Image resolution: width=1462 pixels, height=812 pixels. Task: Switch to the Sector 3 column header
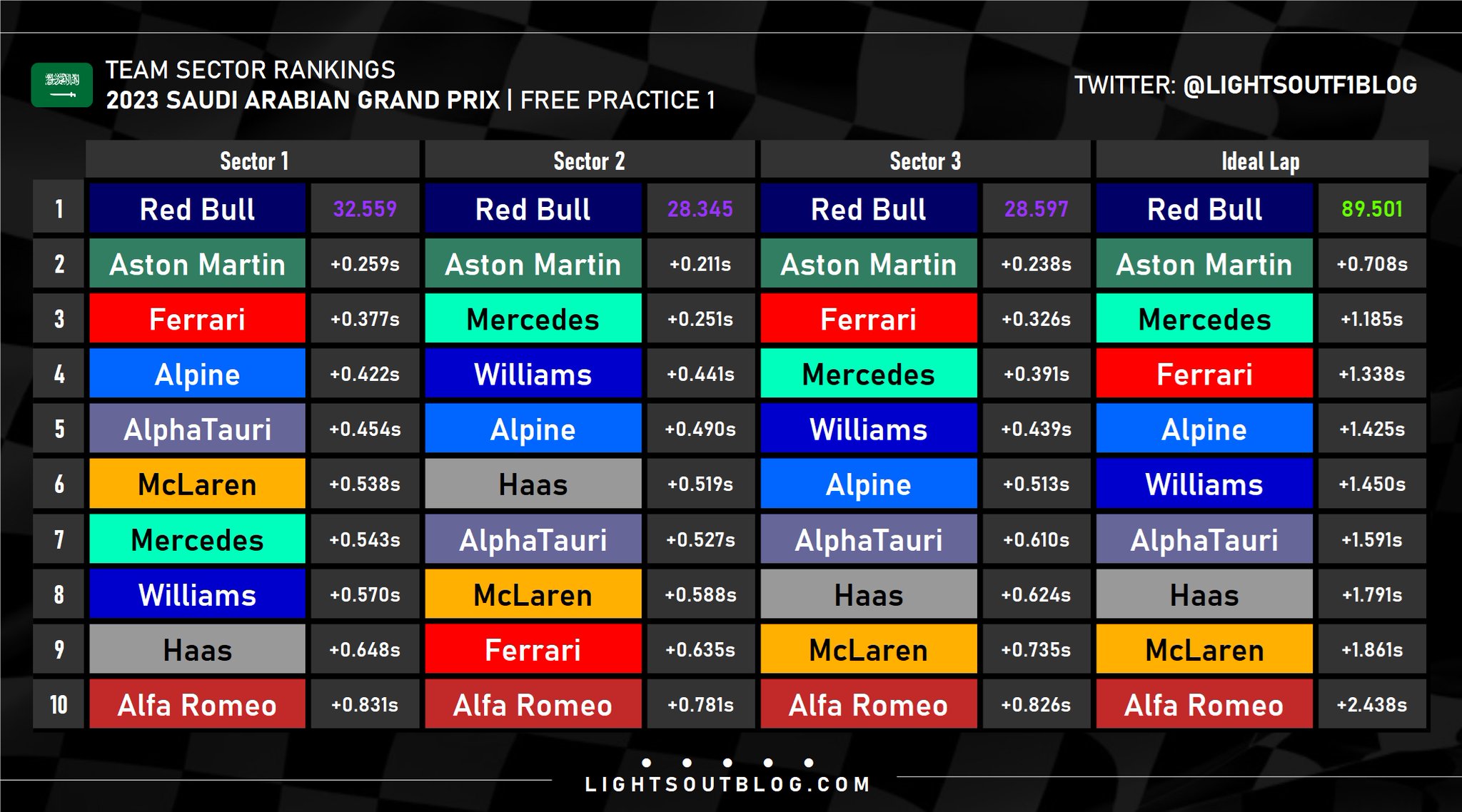tap(925, 161)
